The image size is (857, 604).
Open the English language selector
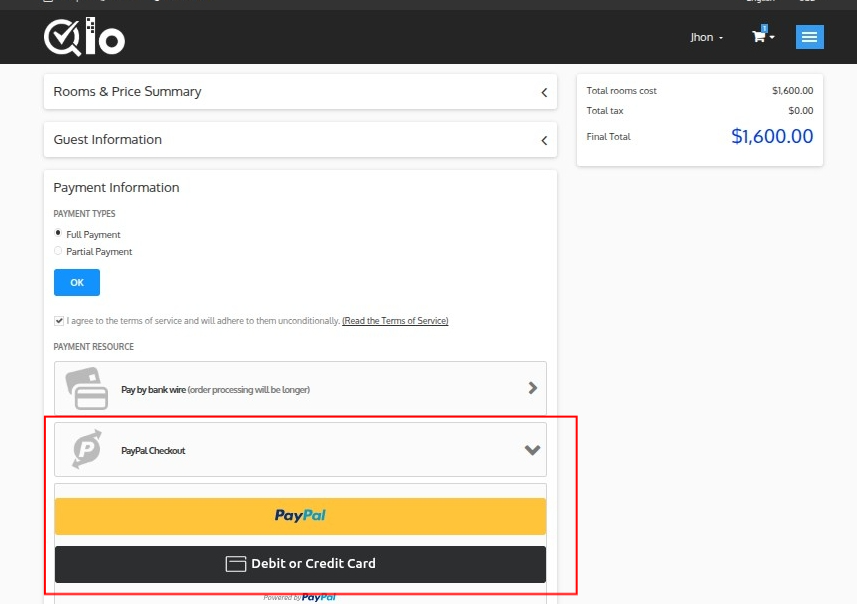[760, 1]
